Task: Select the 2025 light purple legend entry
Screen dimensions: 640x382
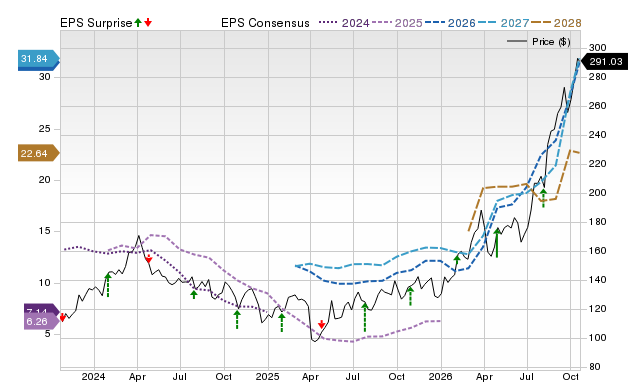Action: (397, 23)
